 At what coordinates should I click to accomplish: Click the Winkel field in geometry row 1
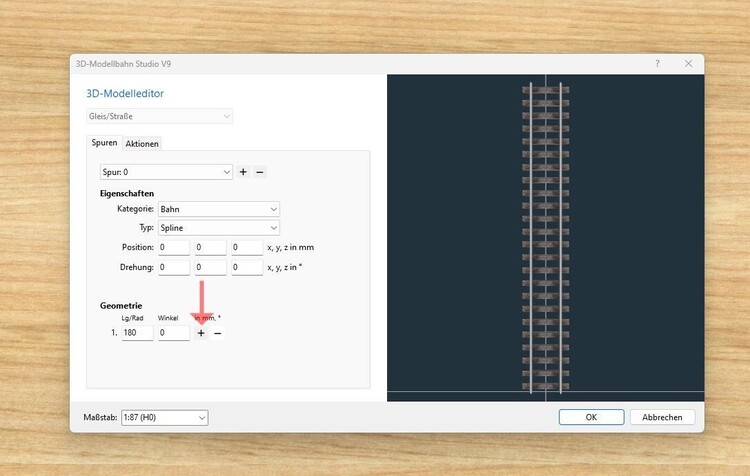[x=174, y=332]
